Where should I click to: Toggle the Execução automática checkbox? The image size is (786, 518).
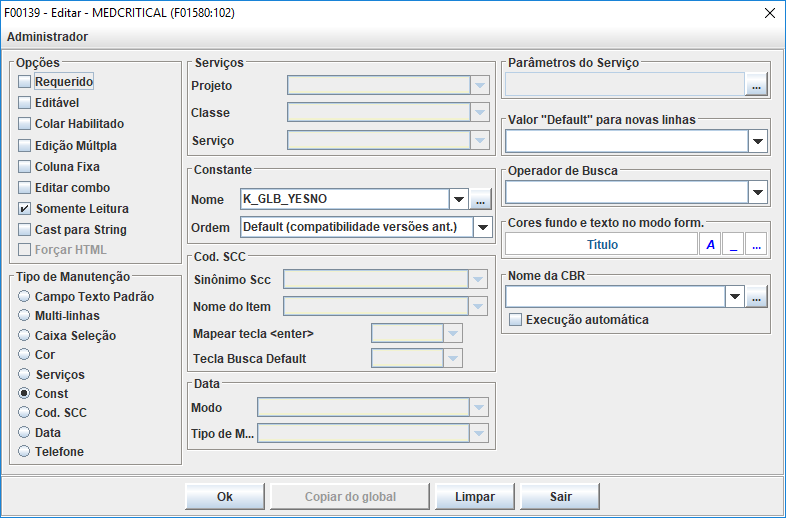pyautogui.click(x=516, y=320)
